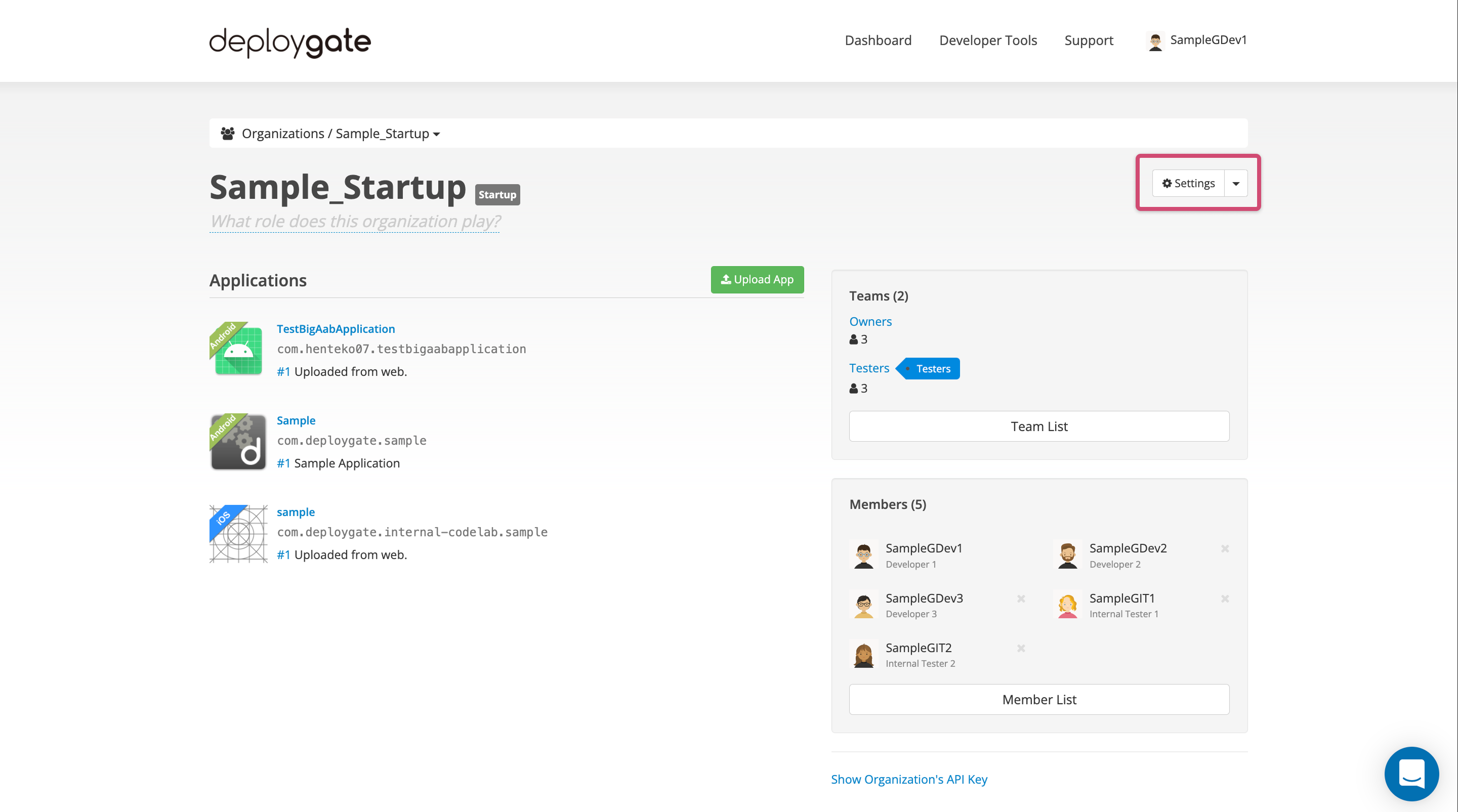Click the Upload App button

pos(757,280)
